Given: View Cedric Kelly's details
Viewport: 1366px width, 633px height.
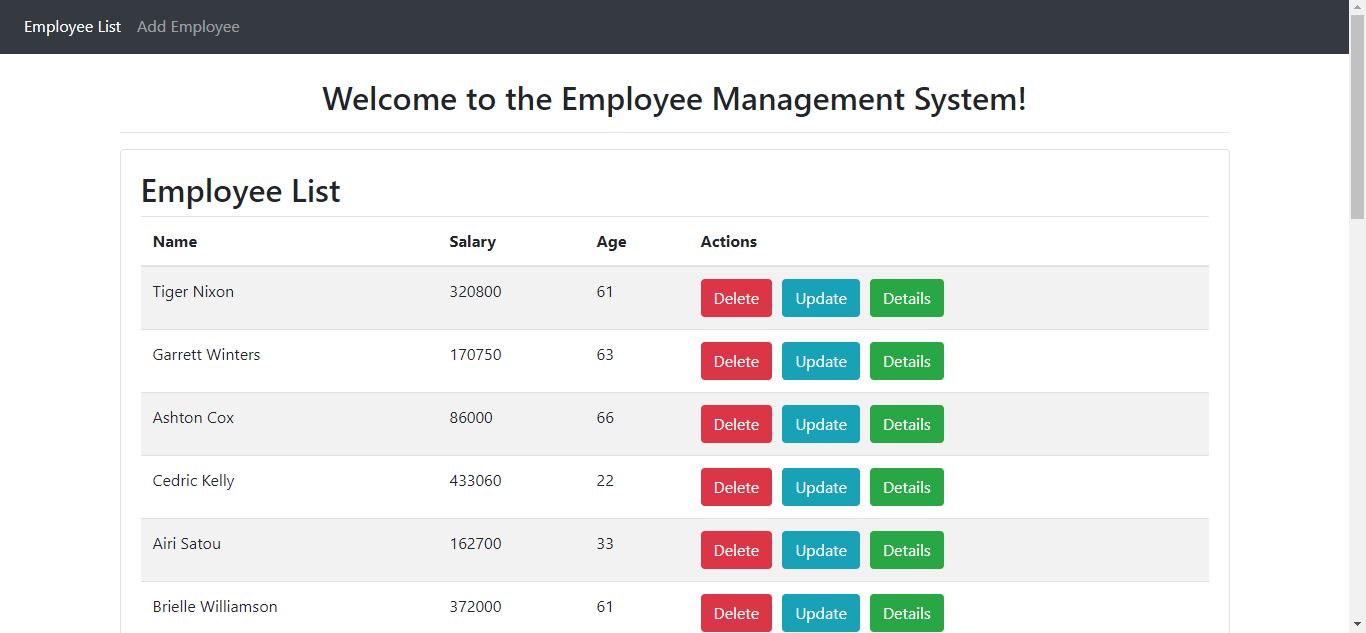Looking at the screenshot, I should tap(907, 487).
